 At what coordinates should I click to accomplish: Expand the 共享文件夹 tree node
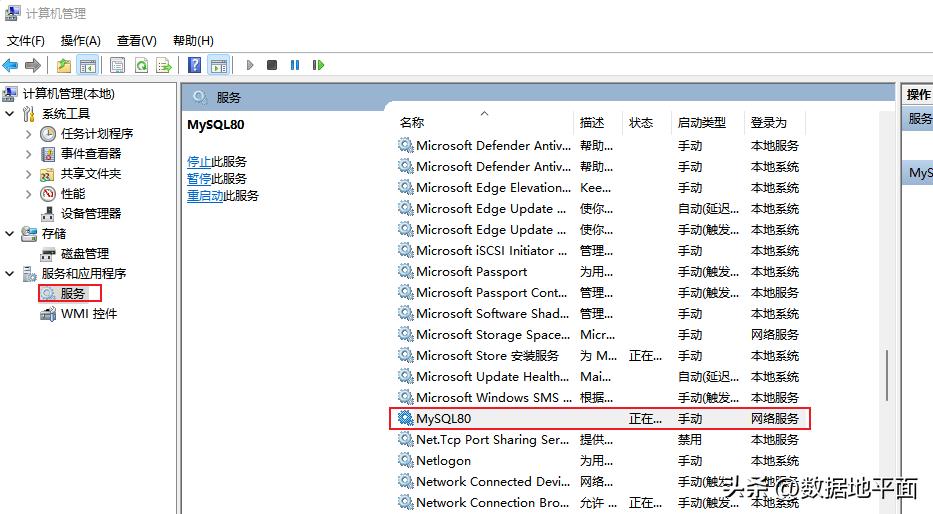tap(28, 174)
